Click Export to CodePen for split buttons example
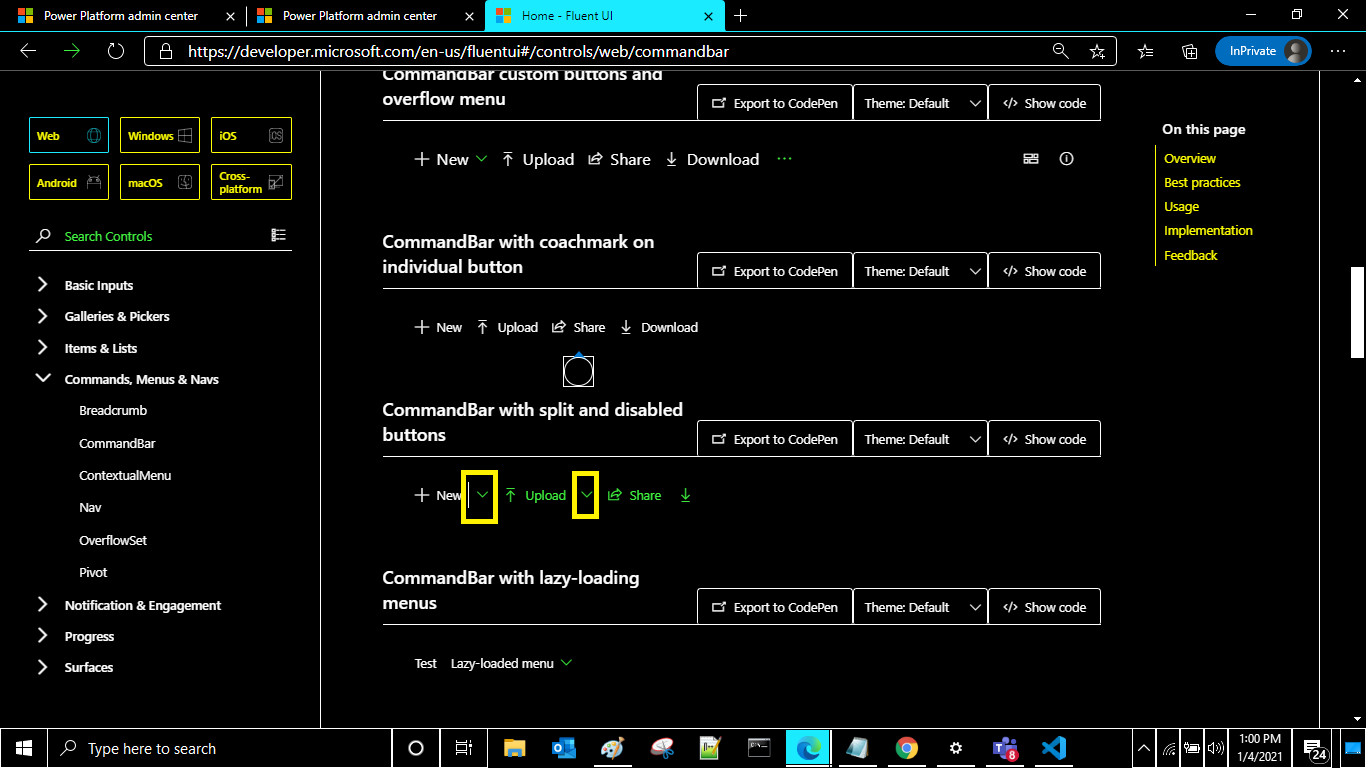Screen dimensions: 1366x768 tap(774, 438)
